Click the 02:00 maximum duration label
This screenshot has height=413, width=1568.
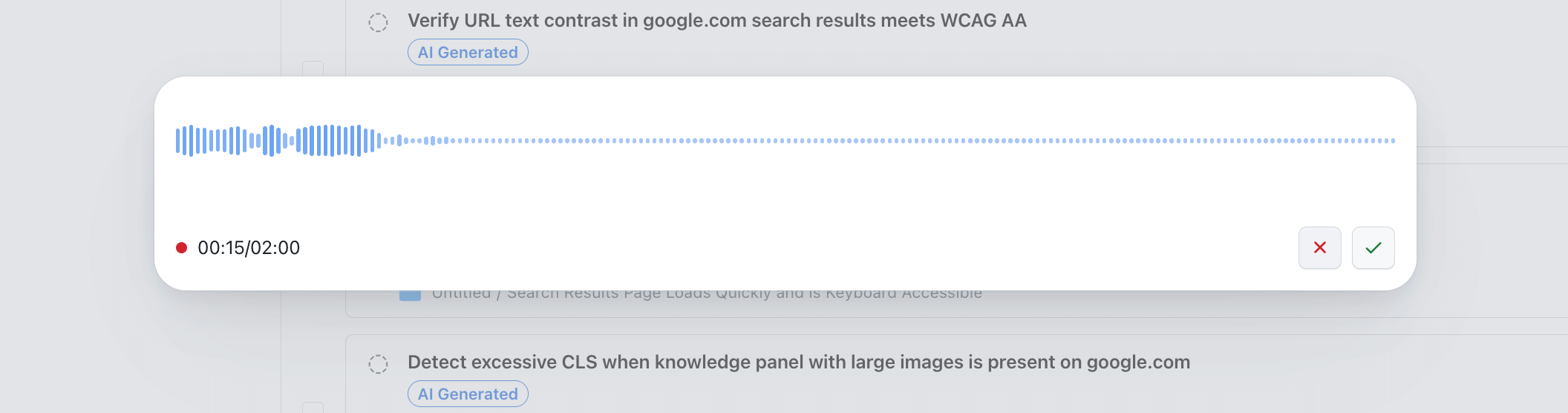tap(275, 247)
